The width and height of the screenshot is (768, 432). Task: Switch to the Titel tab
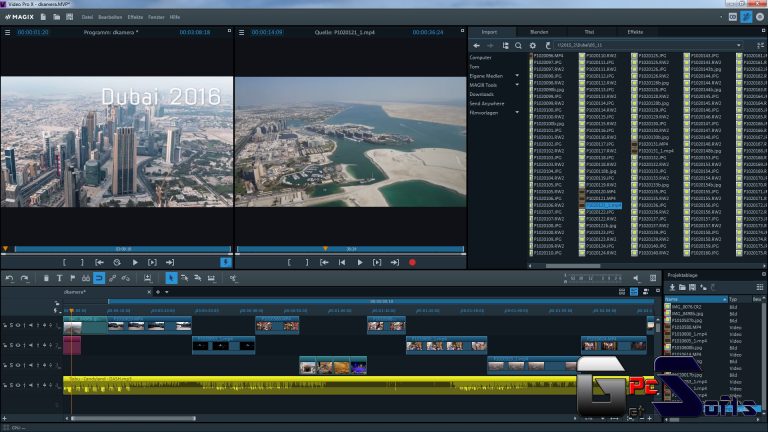589,32
